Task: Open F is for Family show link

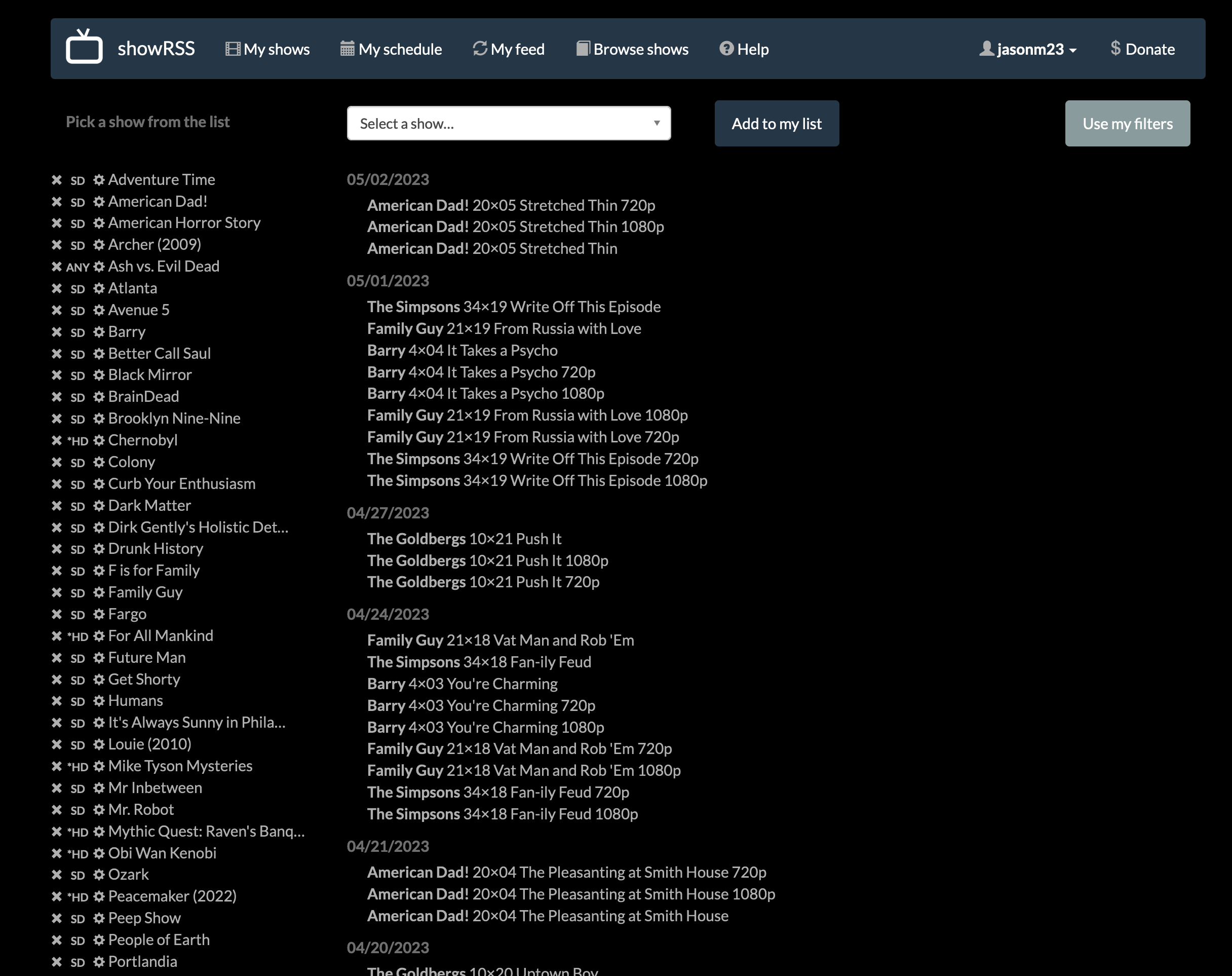Action: pos(154,570)
